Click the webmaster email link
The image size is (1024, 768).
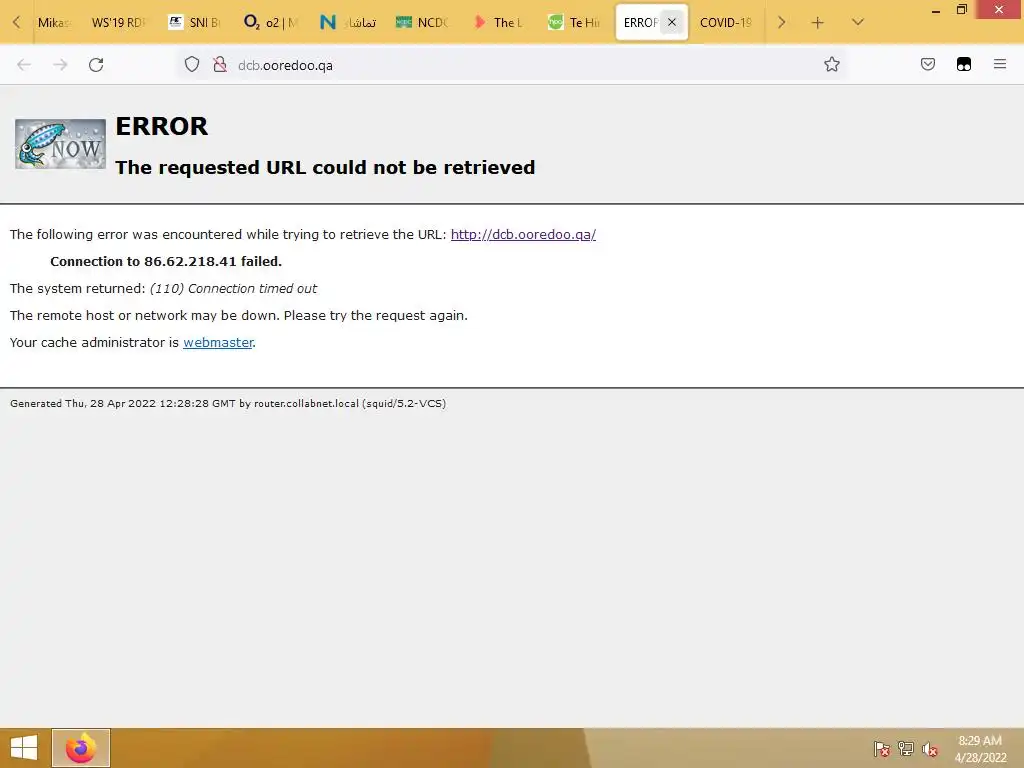(217, 342)
